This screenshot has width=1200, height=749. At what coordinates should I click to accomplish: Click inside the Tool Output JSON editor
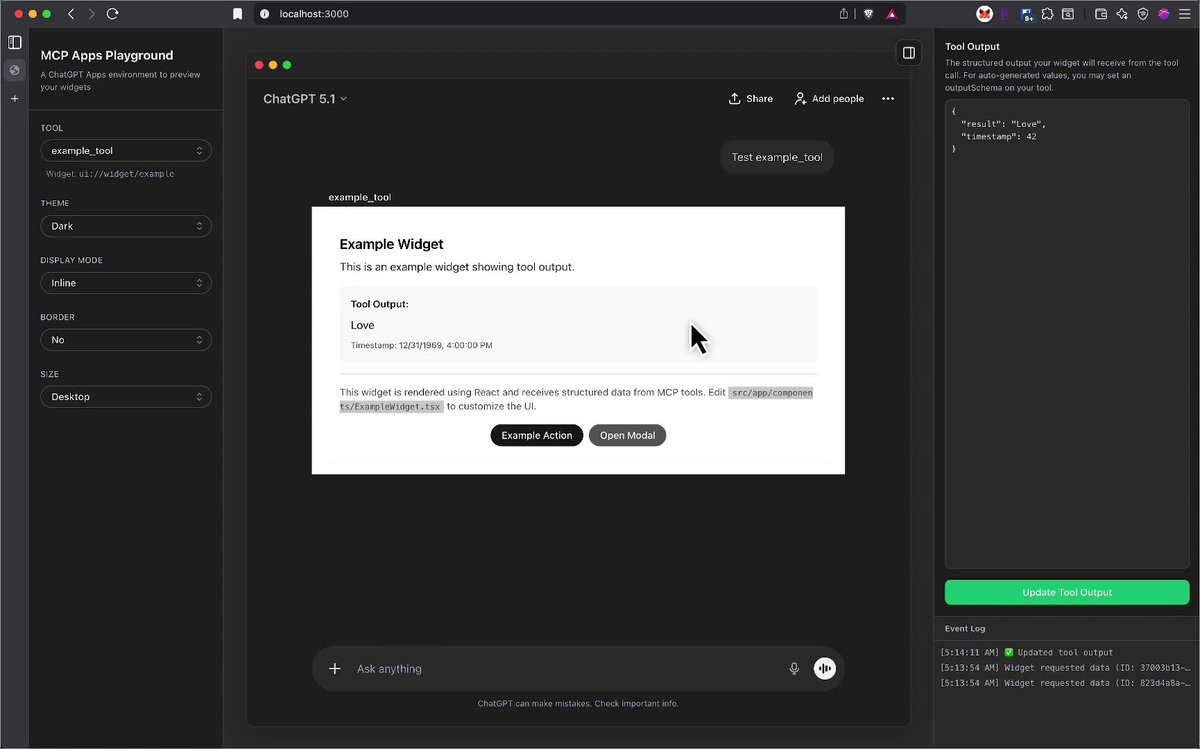click(1067, 334)
